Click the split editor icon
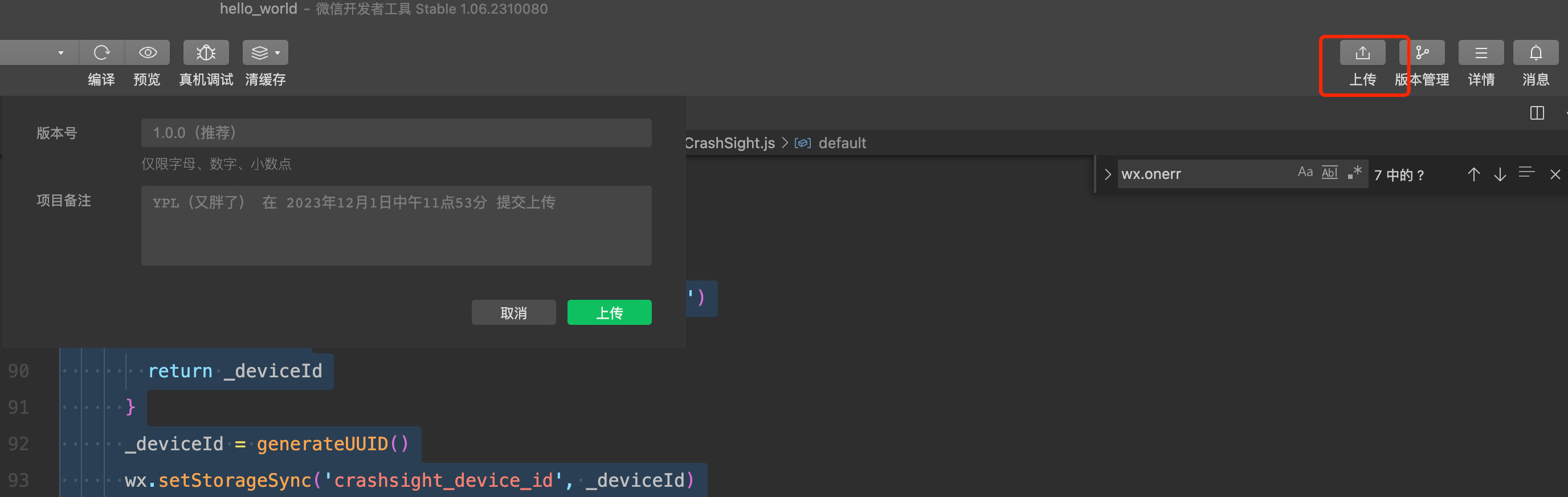The image size is (1568, 497). coord(1537,113)
